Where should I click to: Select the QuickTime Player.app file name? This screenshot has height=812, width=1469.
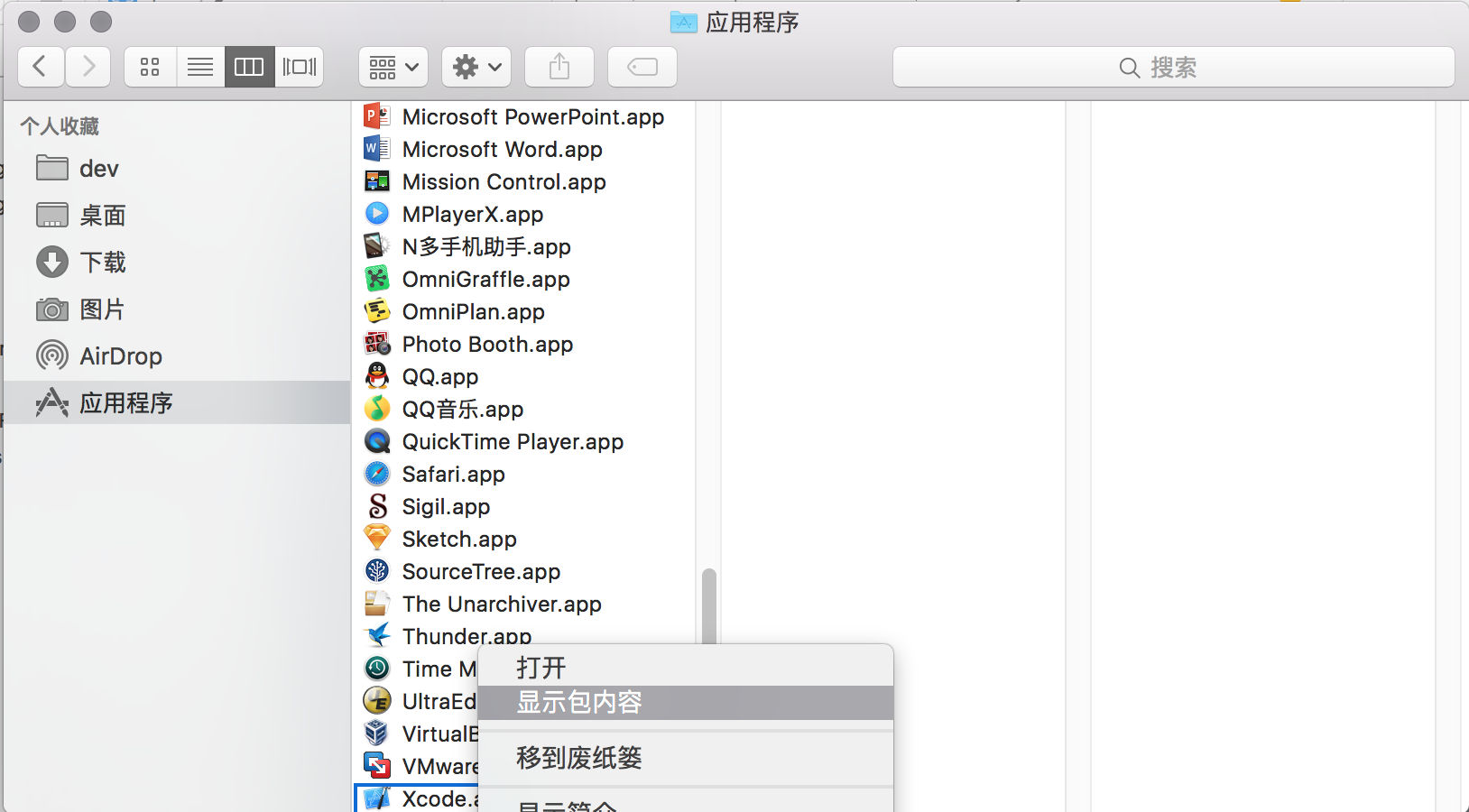513,441
